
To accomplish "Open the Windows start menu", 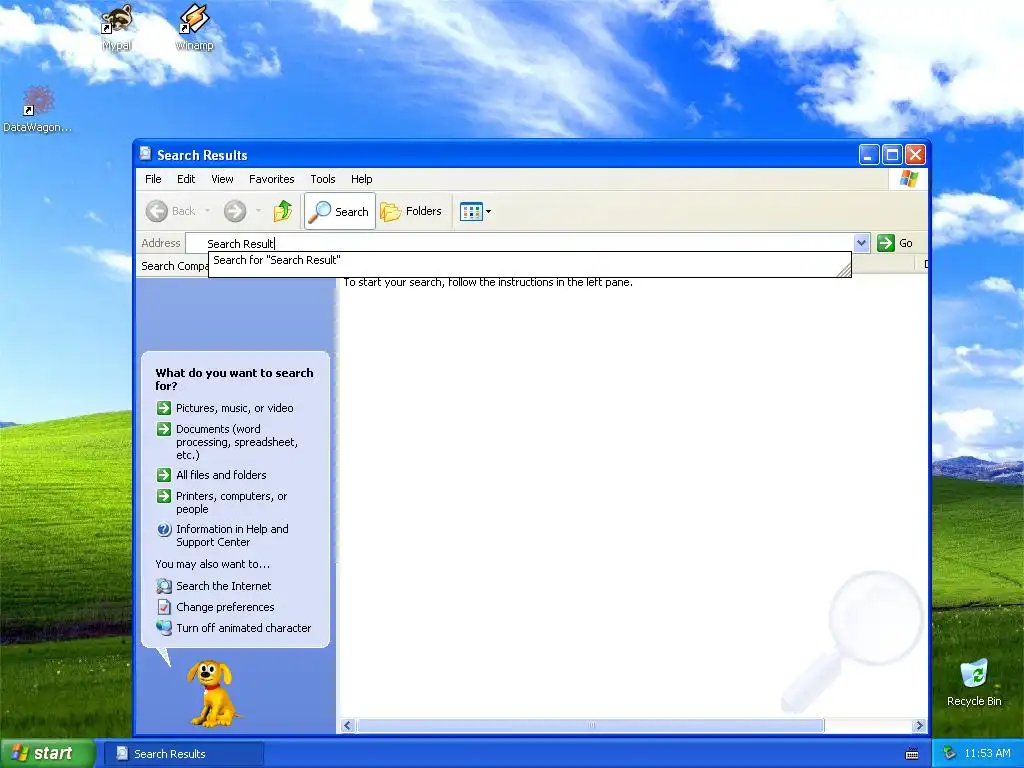I will pos(46,753).
